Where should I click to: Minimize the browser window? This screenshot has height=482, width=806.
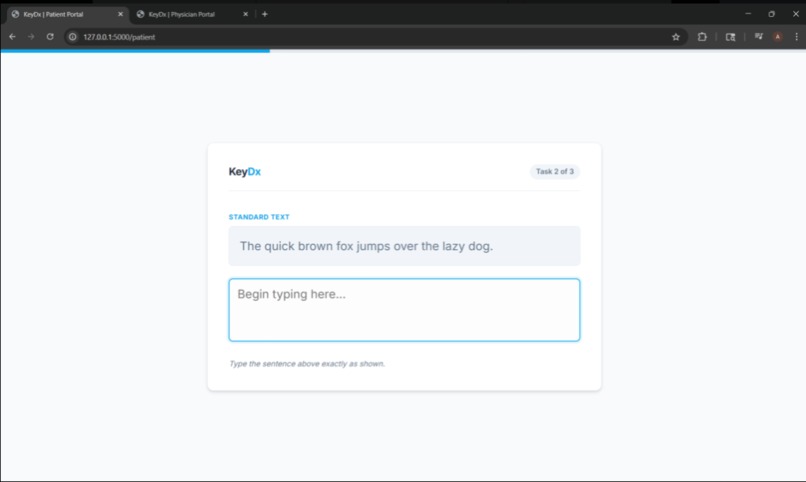point(748,14)
